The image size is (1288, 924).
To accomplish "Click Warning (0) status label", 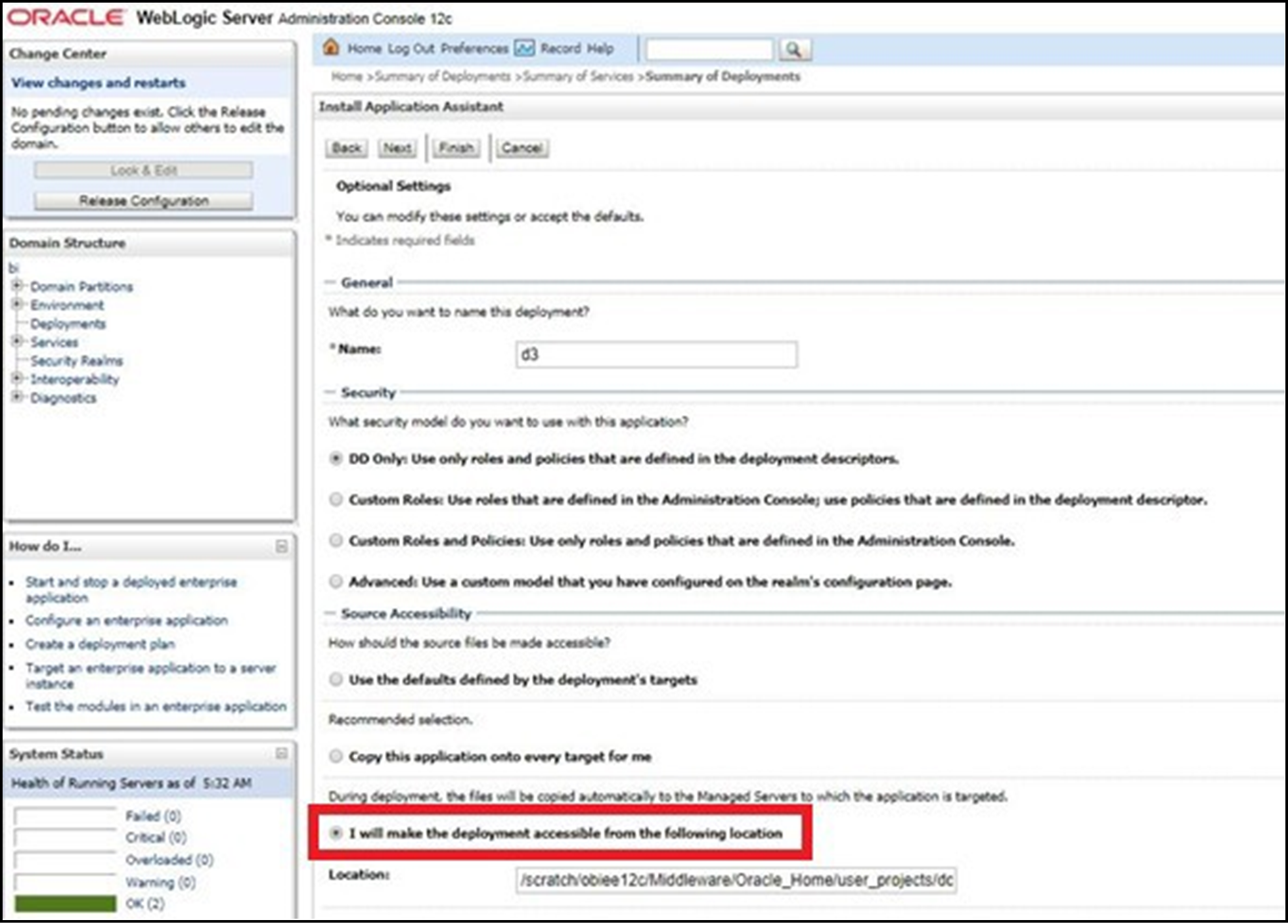I will point(160,882).
